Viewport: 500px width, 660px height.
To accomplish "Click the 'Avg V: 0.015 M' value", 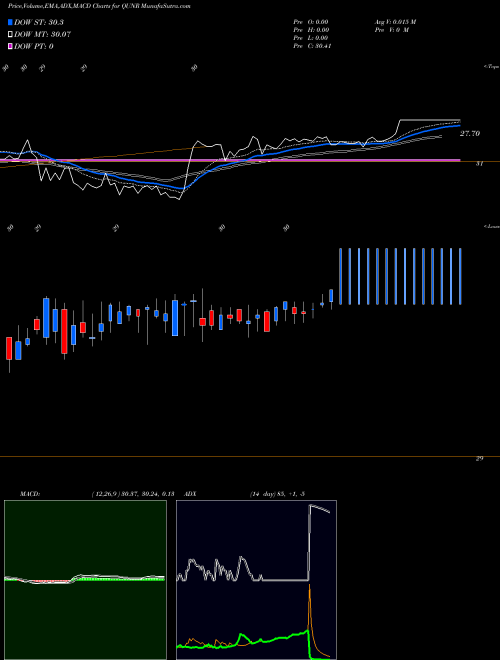I will 395,22.
